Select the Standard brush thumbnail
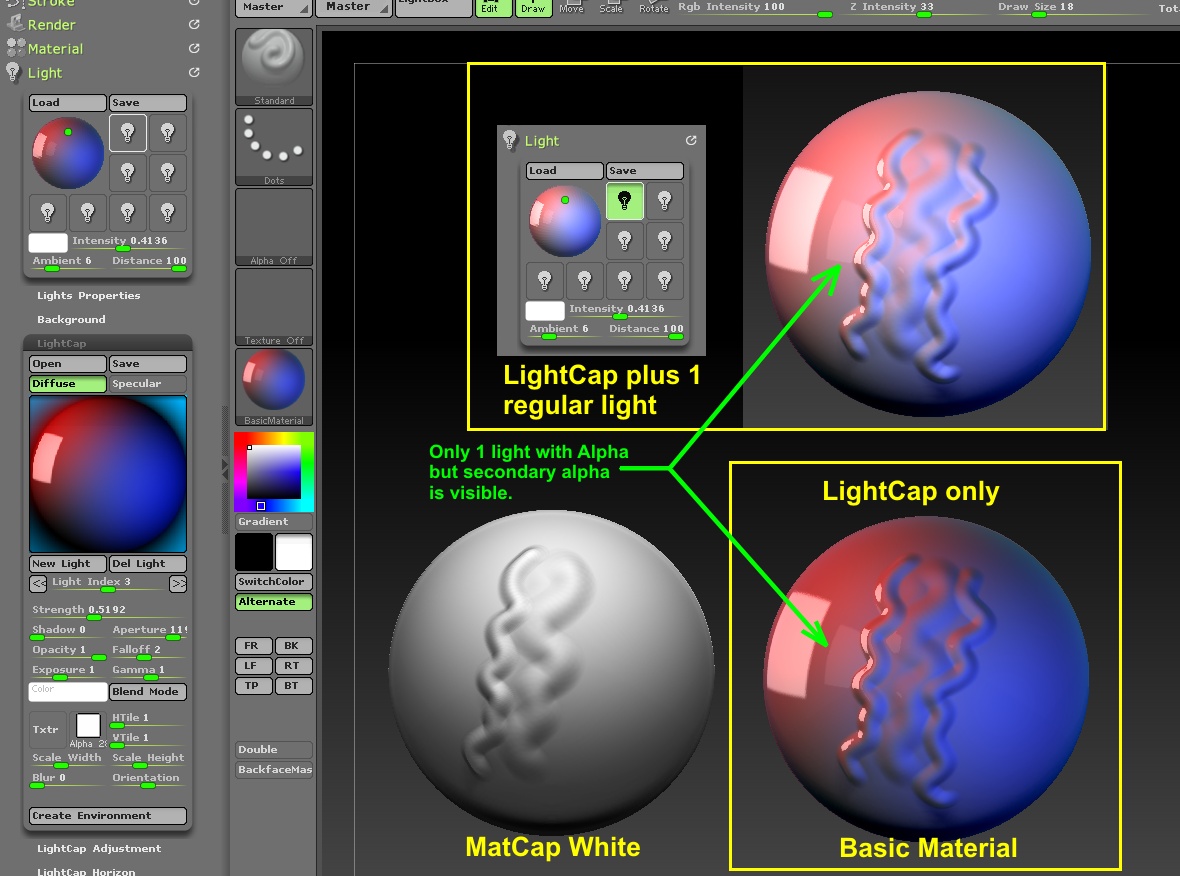Screen dimensions: 1180x876 coord(274,67)
